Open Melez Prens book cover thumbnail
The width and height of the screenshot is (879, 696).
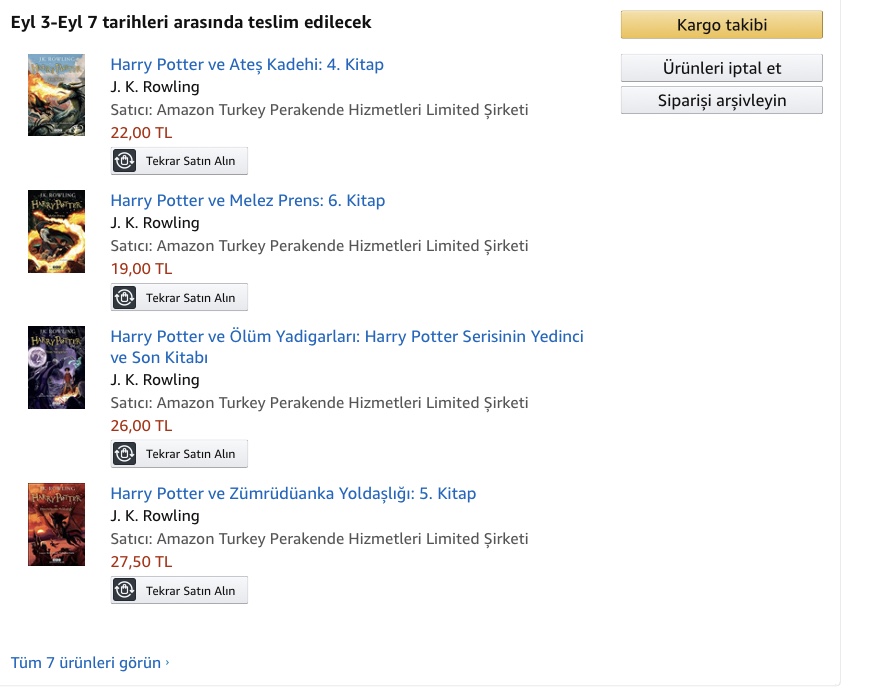click(56, 231)
